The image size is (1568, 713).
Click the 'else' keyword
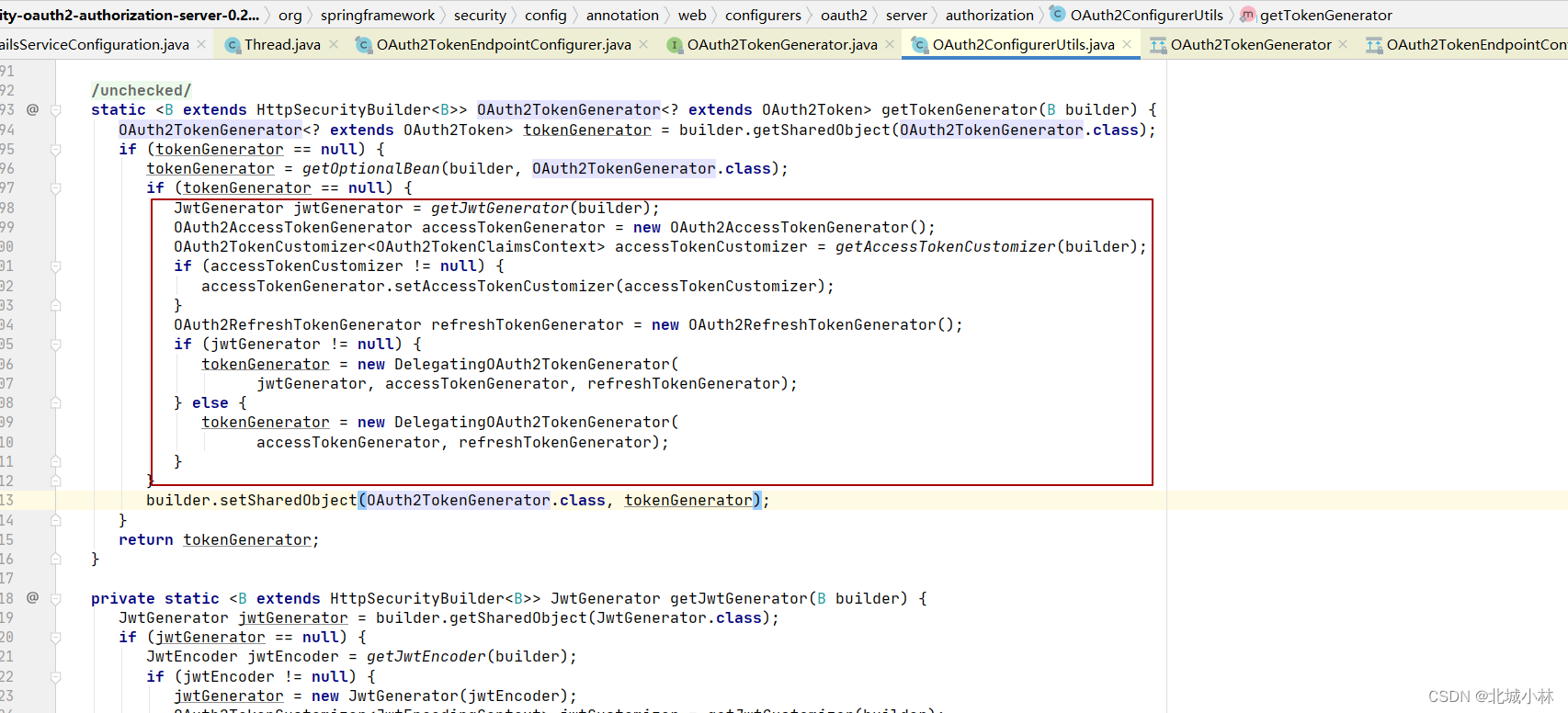point(210,402)
